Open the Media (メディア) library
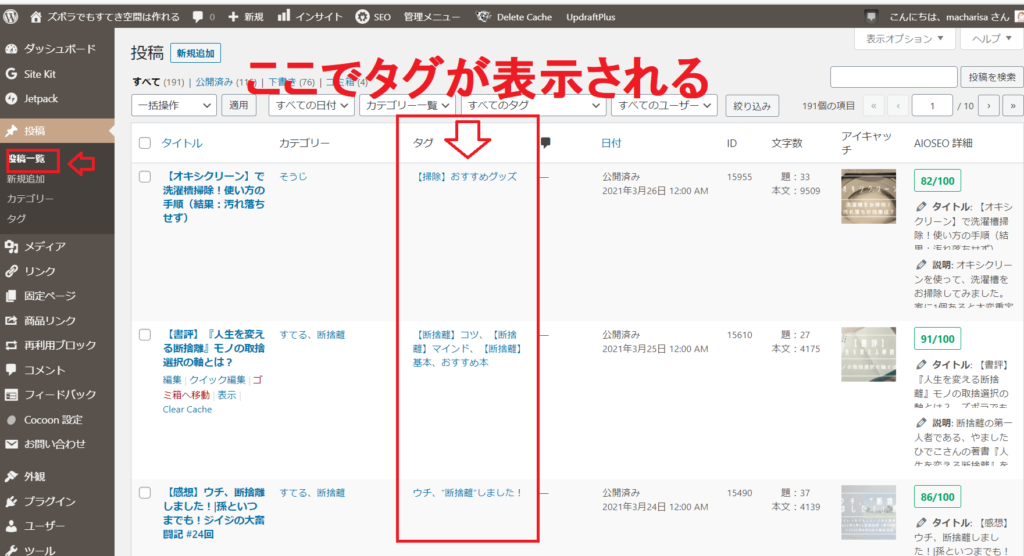Image resolution: width=1024 pixels, height=556 pixels. [x=45, y=246]
